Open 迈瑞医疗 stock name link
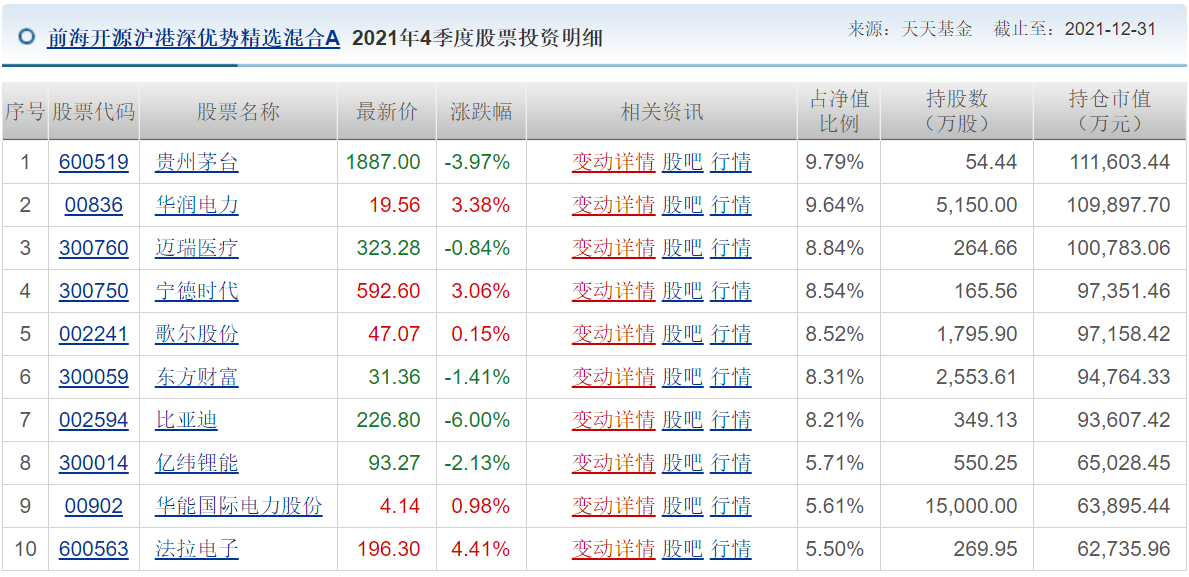 [x=196, y=247]
